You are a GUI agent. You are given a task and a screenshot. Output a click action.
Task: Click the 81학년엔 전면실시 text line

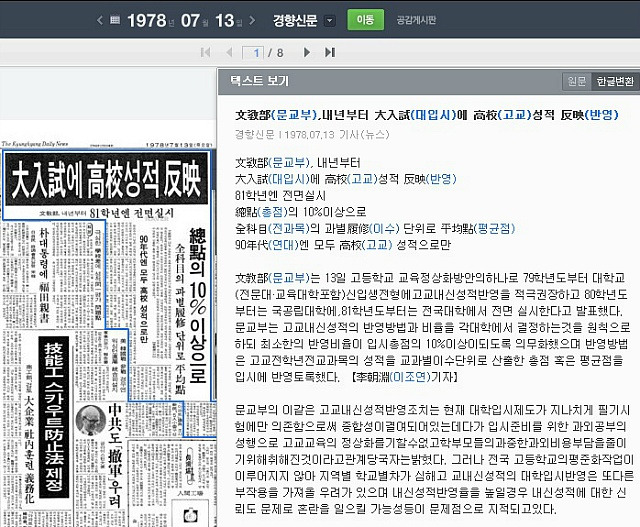[280, 196]
